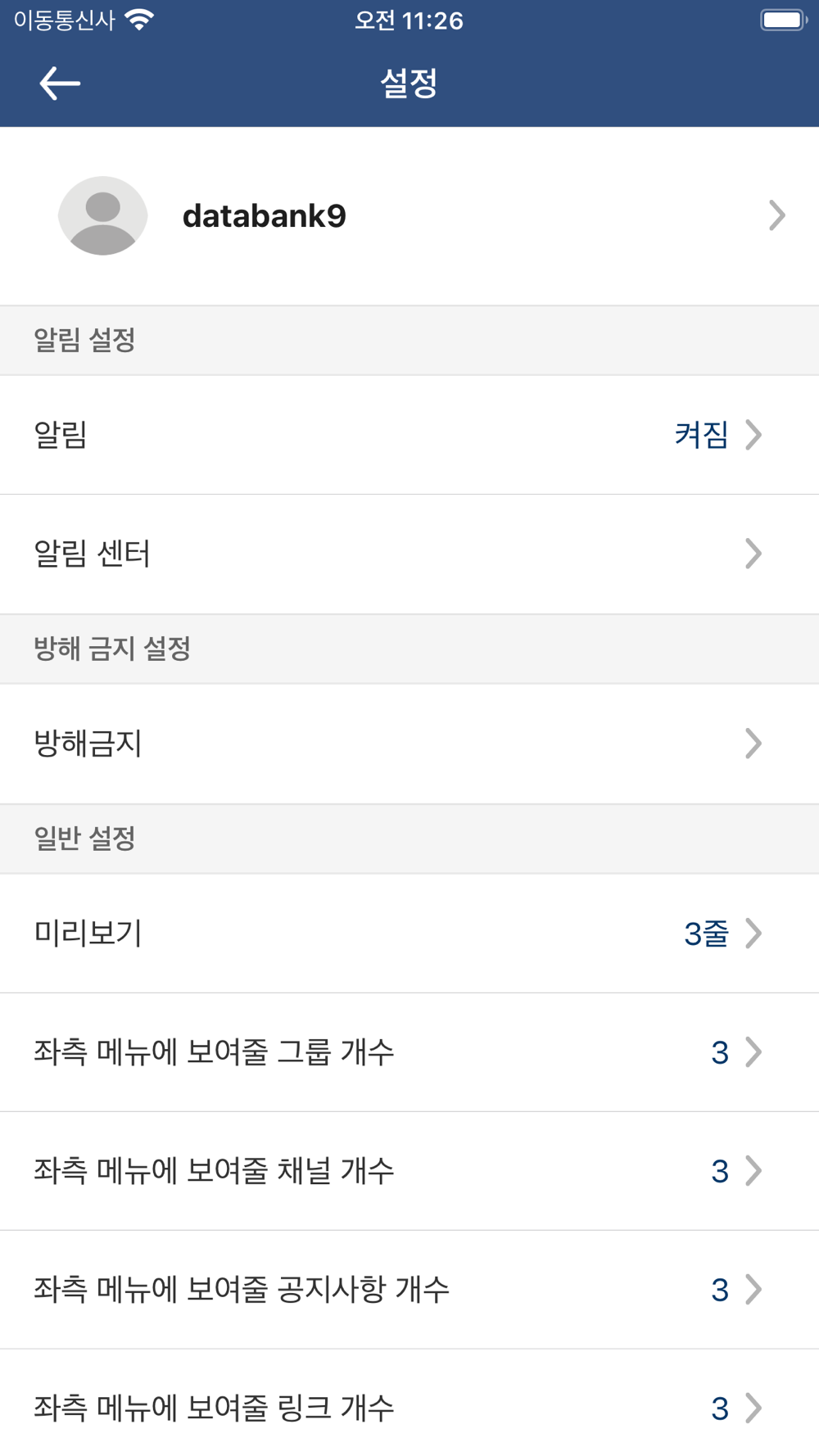The image size is (819, 1456).
Task: Tap chevron on 방해금지 row
Action: point(753,744)
